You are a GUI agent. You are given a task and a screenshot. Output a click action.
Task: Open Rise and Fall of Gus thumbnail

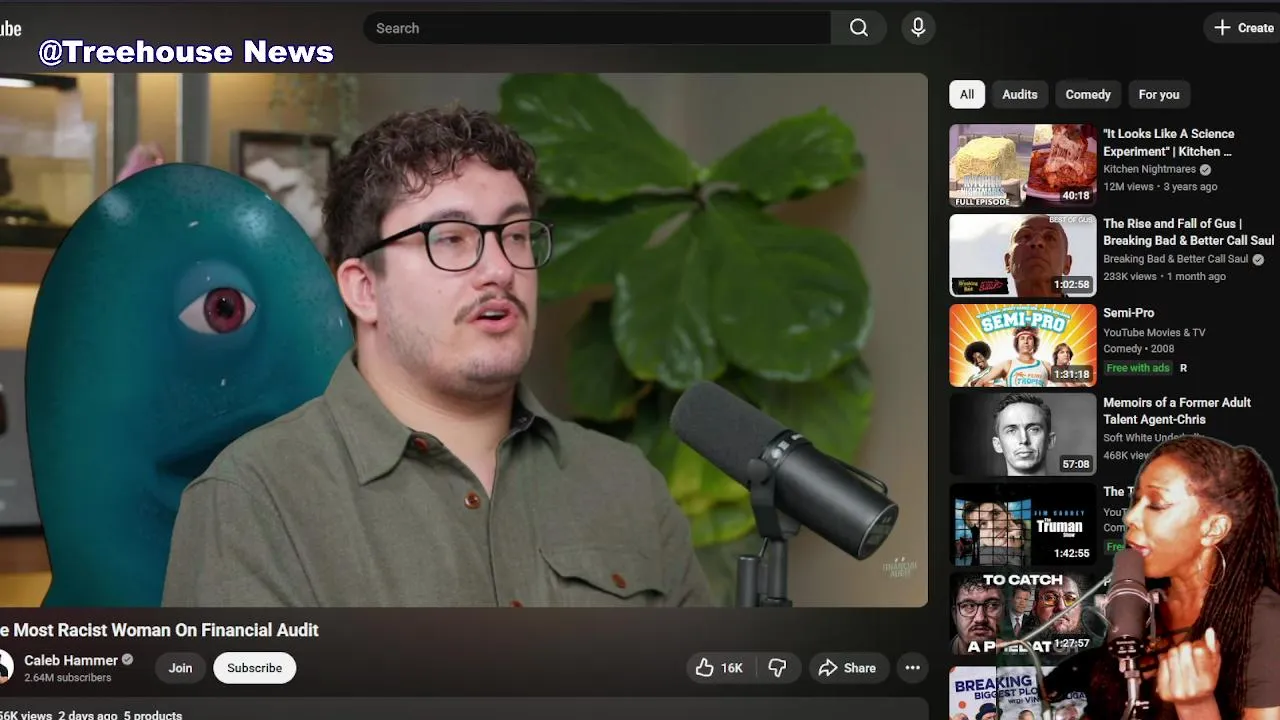[1022, 255]
